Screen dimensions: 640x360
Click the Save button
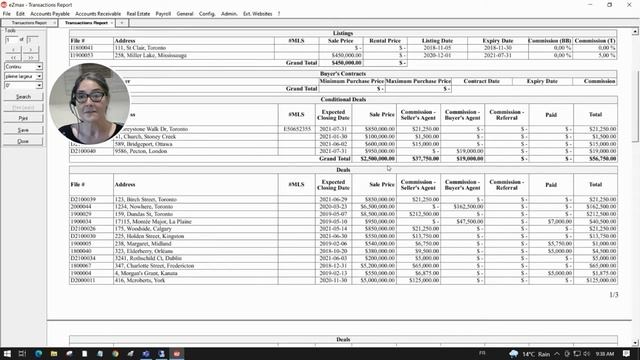(23, 130)
